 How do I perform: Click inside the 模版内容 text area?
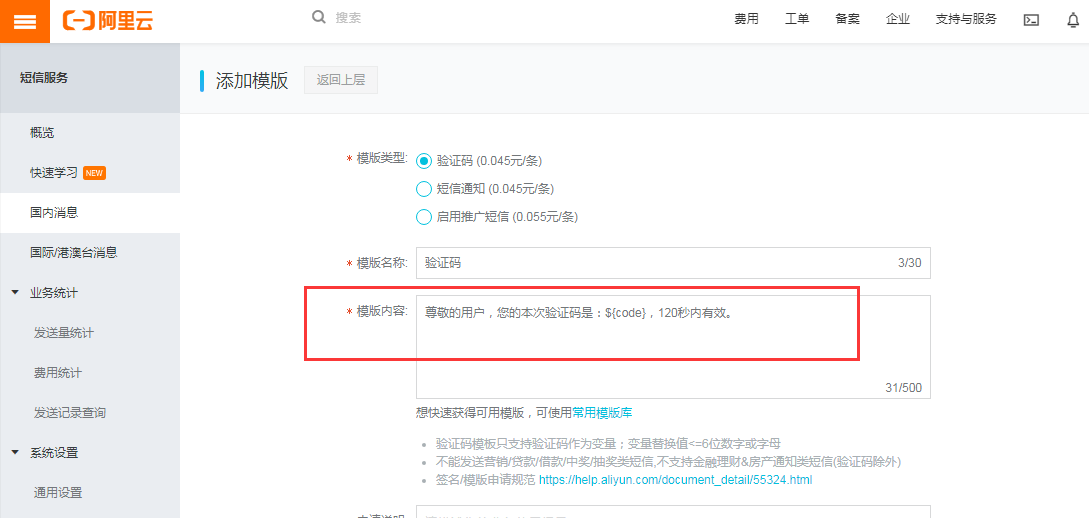click(x=673, y=347)
